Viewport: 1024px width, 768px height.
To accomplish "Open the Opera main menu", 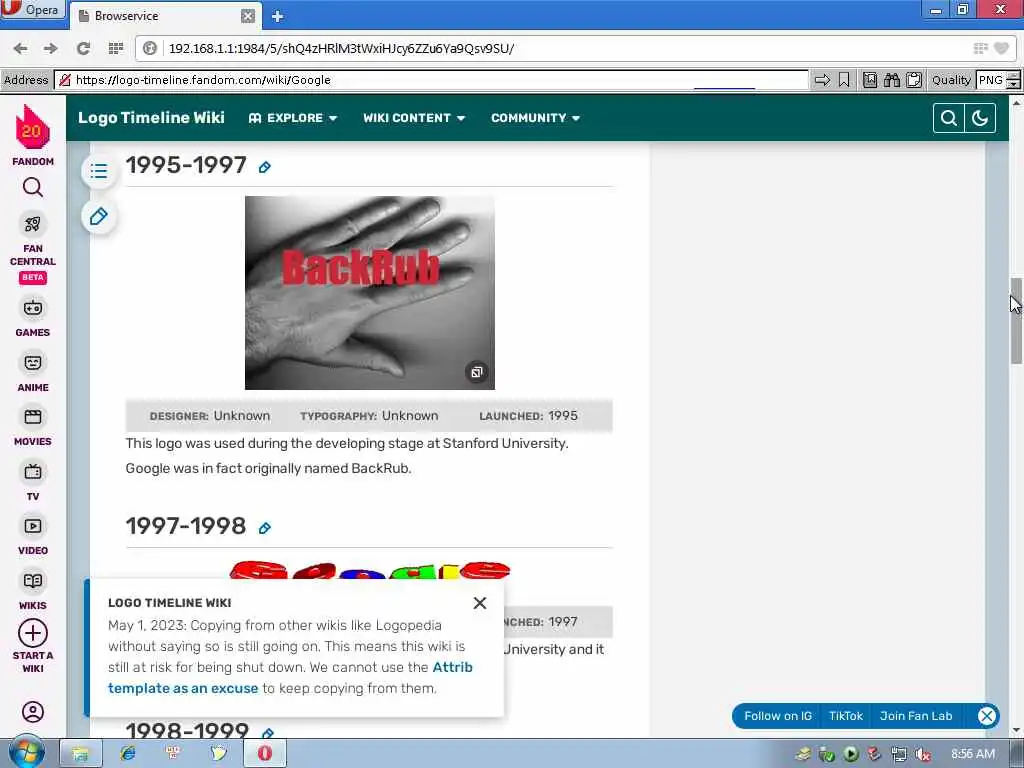I will 32,9.
